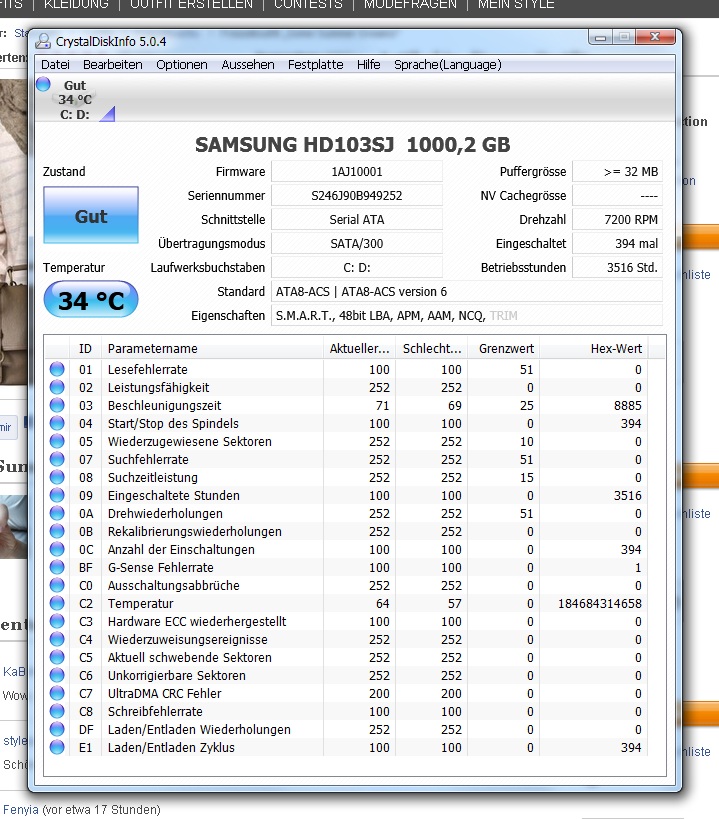Click the blue Gut health status button
This screenshot has width=719, height=819.
pyautogui.click(x=91, y=215)
